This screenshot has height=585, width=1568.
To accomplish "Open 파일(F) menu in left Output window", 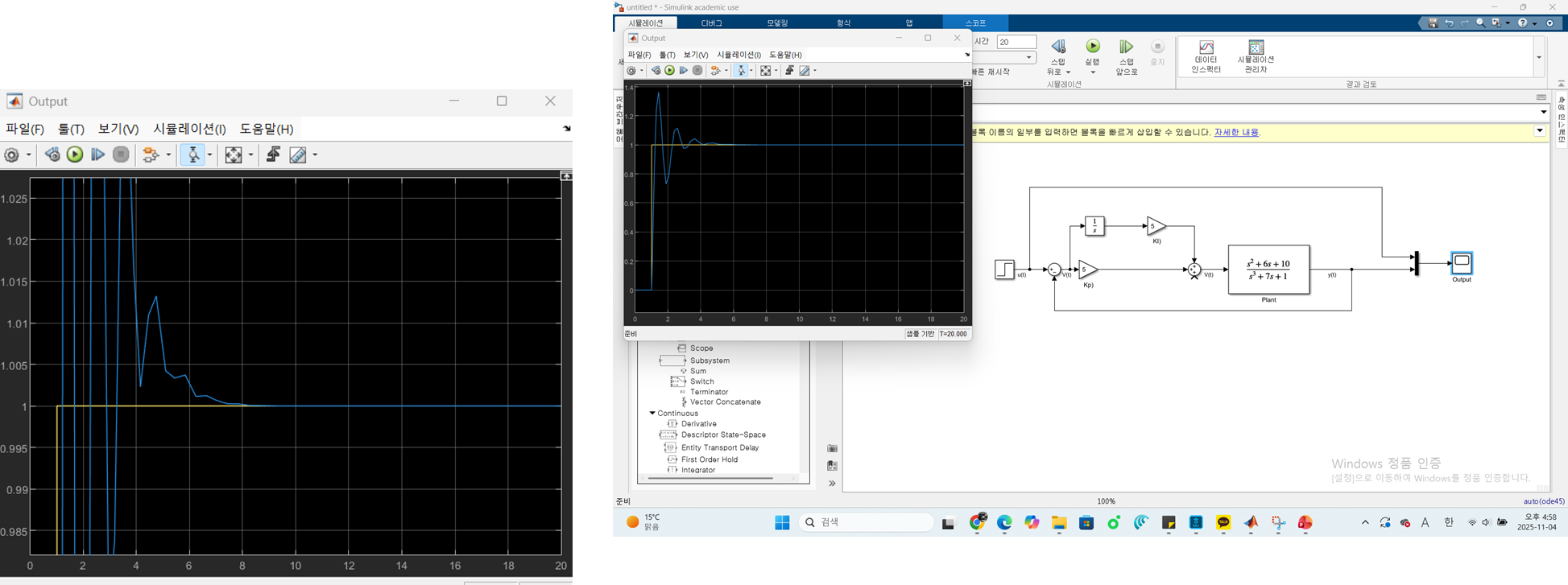I will [25, 129].
